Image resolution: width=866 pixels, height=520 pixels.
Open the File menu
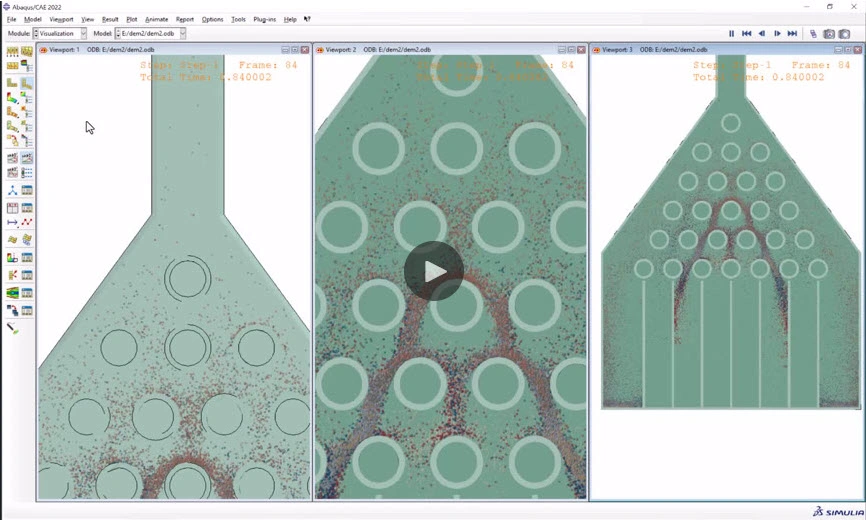click(11, 19)
